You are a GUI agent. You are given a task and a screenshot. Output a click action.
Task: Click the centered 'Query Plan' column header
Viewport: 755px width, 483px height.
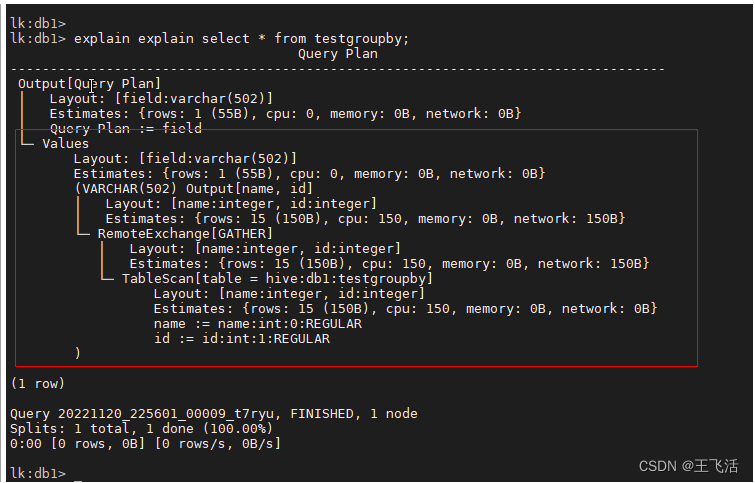(338, 53)
